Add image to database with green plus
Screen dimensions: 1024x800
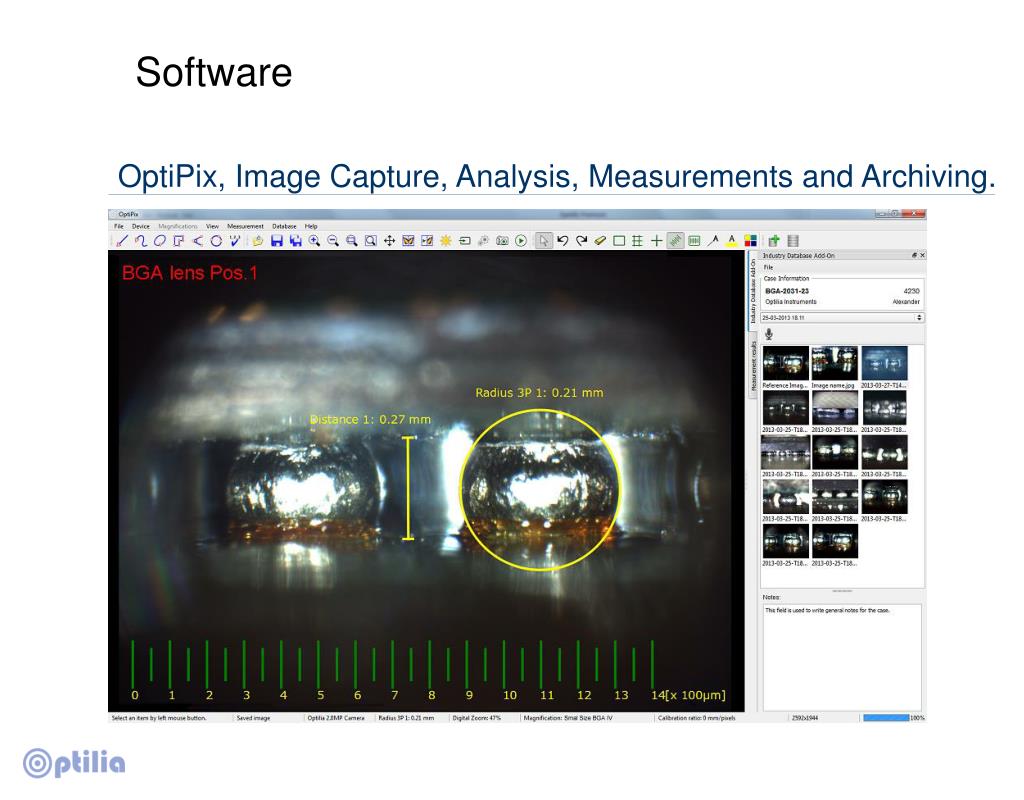pyautogui.click(x=774, y=241)
